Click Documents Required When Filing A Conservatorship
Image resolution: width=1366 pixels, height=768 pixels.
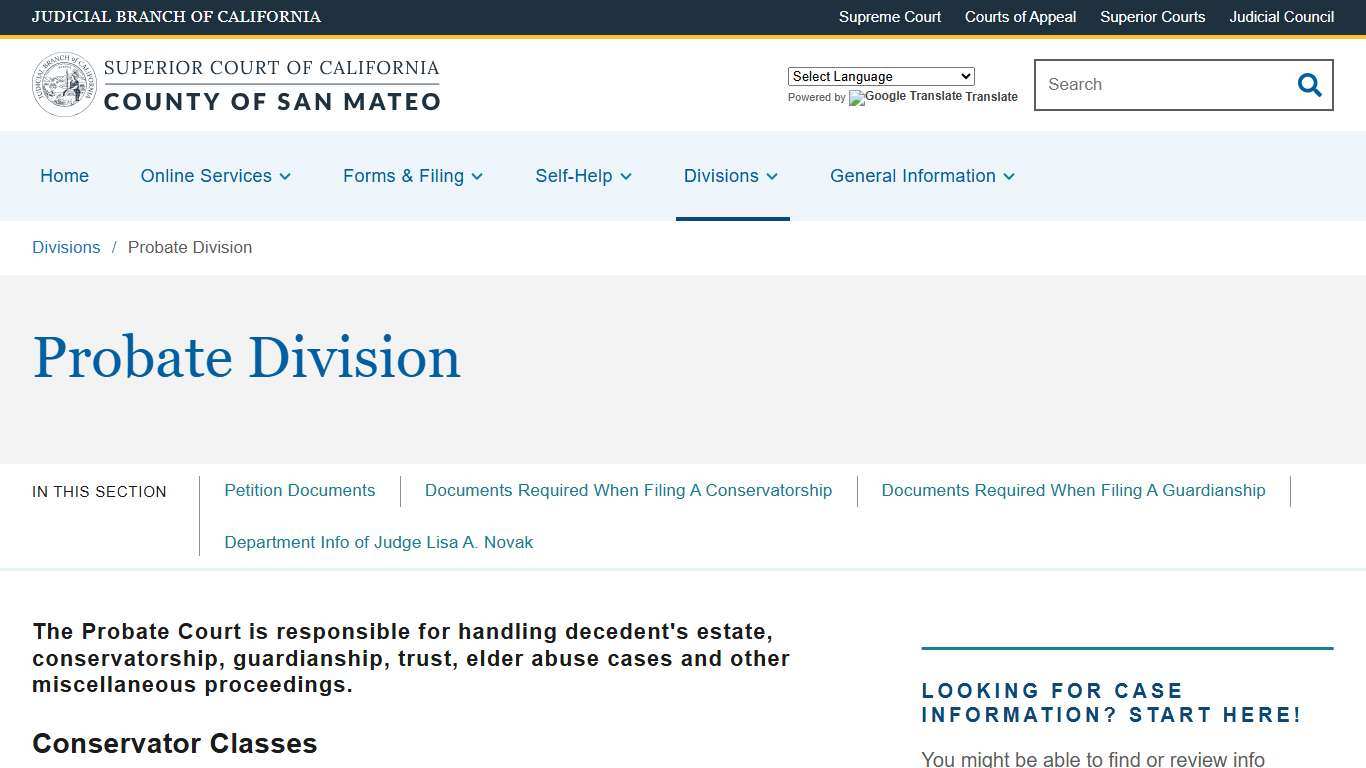628,490
